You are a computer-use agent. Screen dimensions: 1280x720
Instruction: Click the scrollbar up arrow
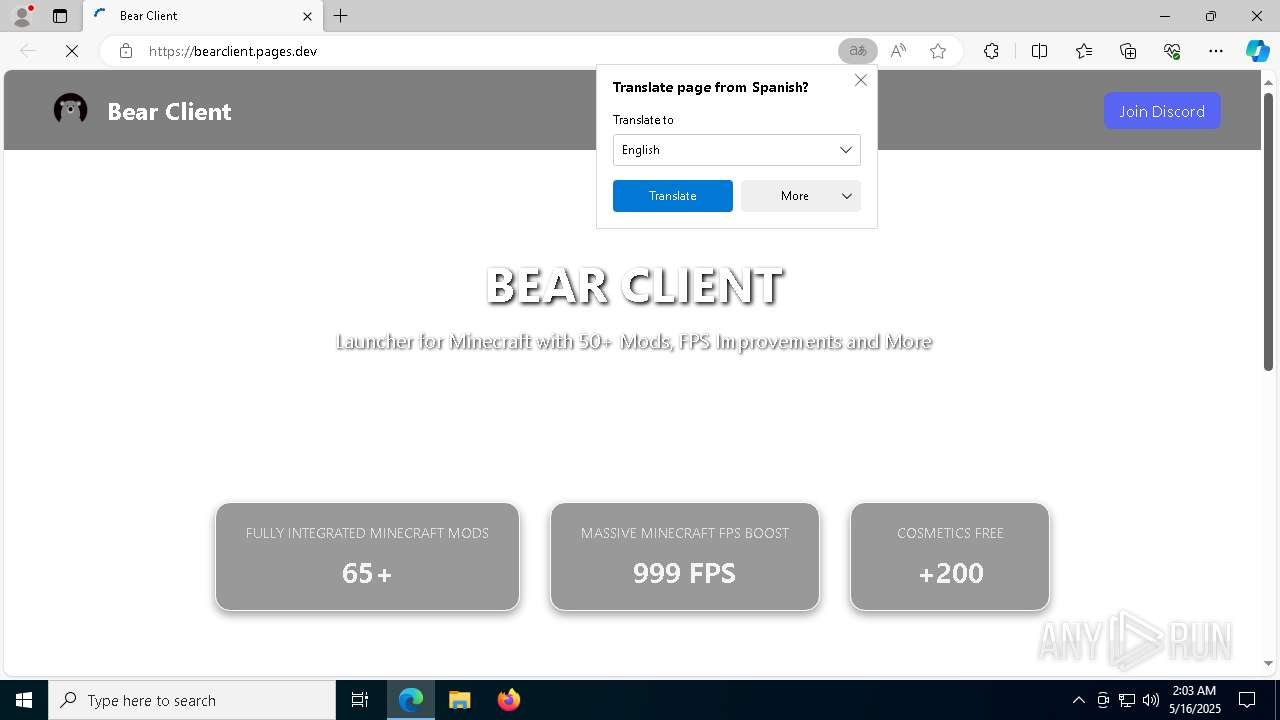click(x=1269, y=82)
